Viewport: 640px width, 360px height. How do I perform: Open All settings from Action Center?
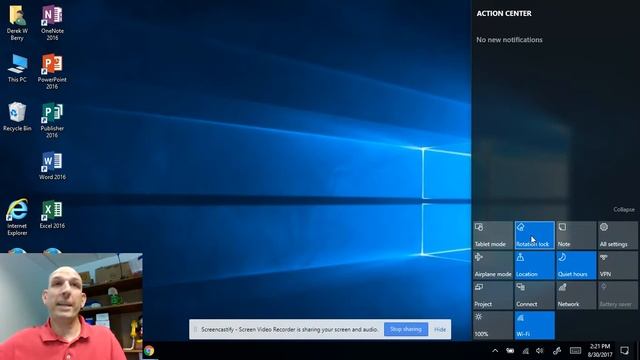[x=618, y=236]
